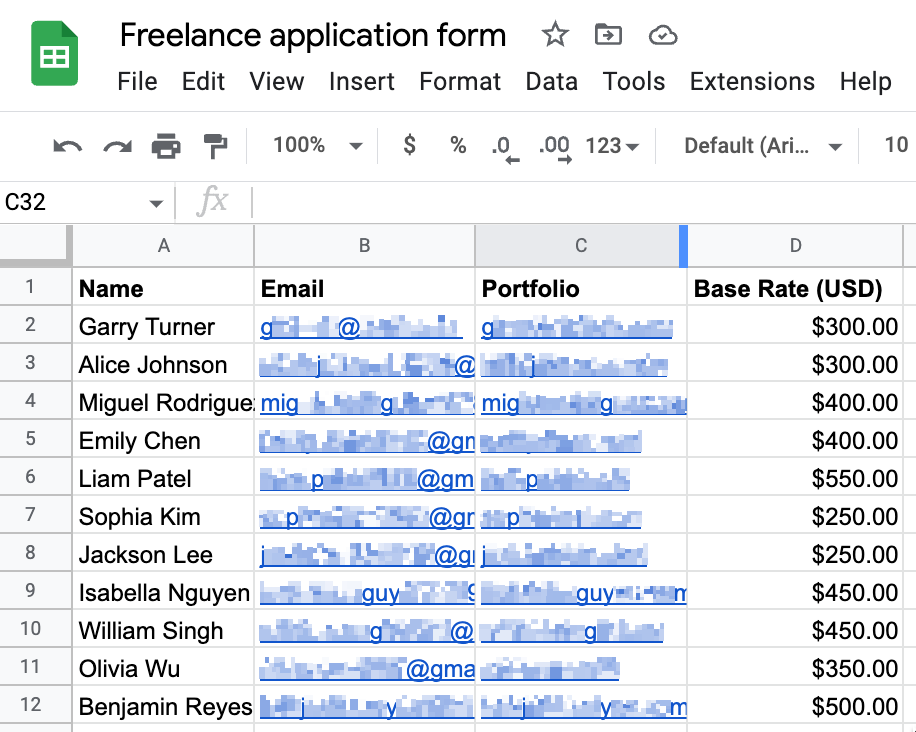Click the formula bar input field
The image size is (916, 732).
tap(580, 203)
